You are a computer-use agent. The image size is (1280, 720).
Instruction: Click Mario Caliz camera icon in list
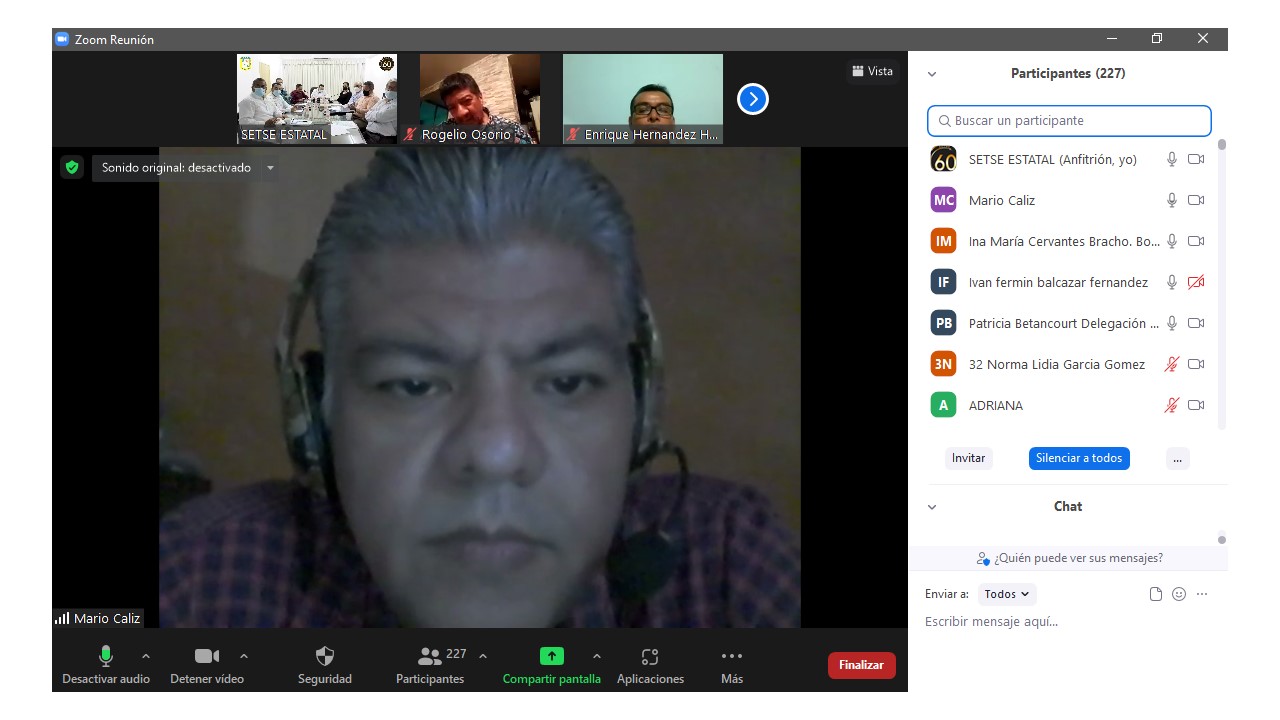tap(1196, 200)
